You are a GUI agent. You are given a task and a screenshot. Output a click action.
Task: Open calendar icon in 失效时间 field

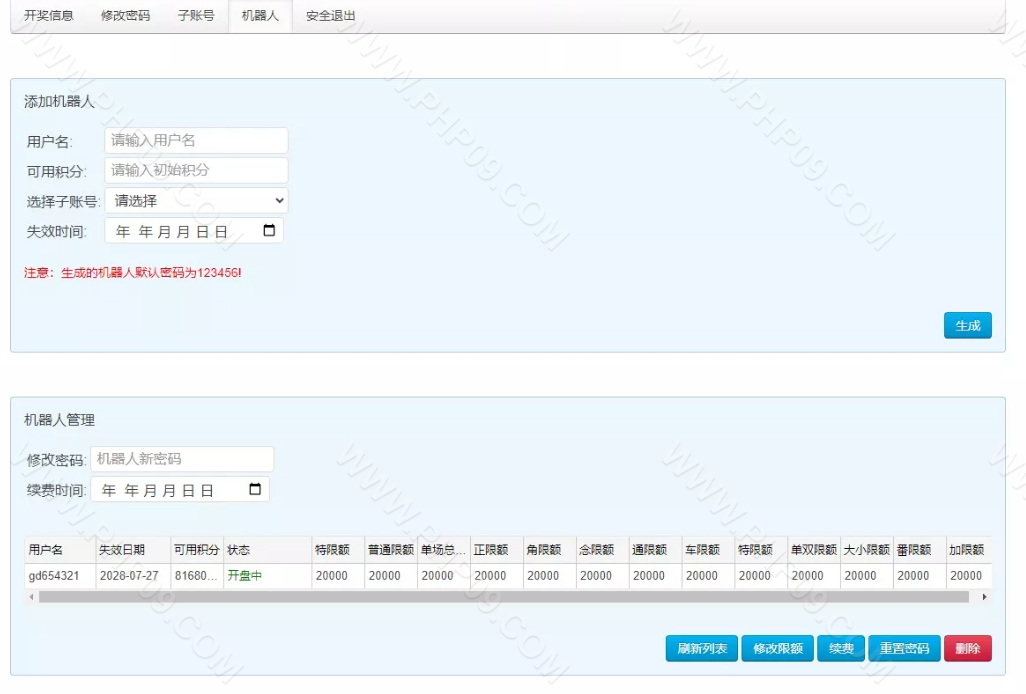pyautogui.click(x=269, y=231)
